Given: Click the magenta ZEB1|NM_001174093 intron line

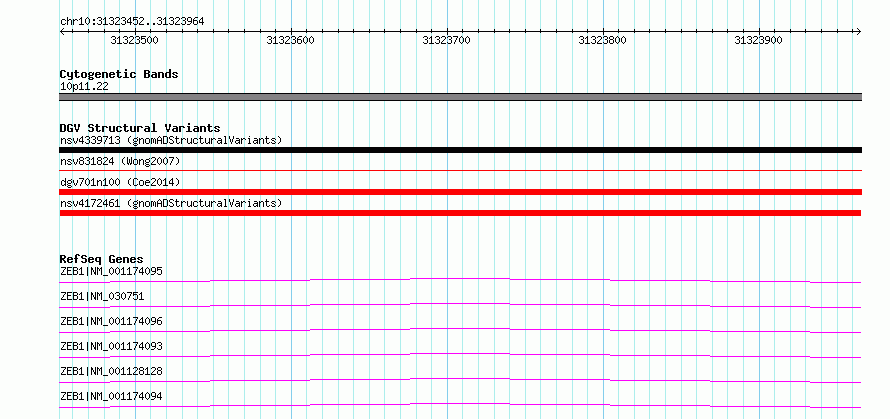Looking at the screenshot, I should tap(461, 355).
